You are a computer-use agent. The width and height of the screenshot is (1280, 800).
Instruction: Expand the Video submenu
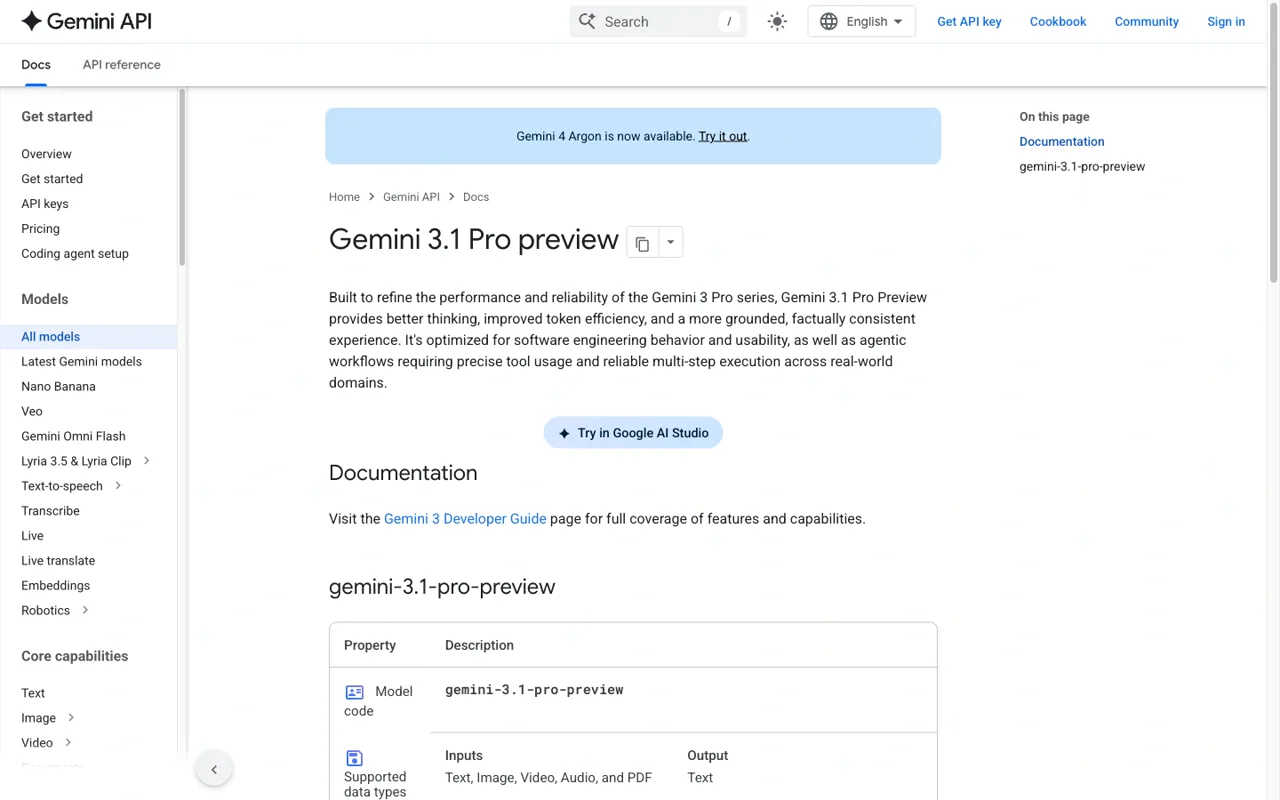click(x=68, y=743)
